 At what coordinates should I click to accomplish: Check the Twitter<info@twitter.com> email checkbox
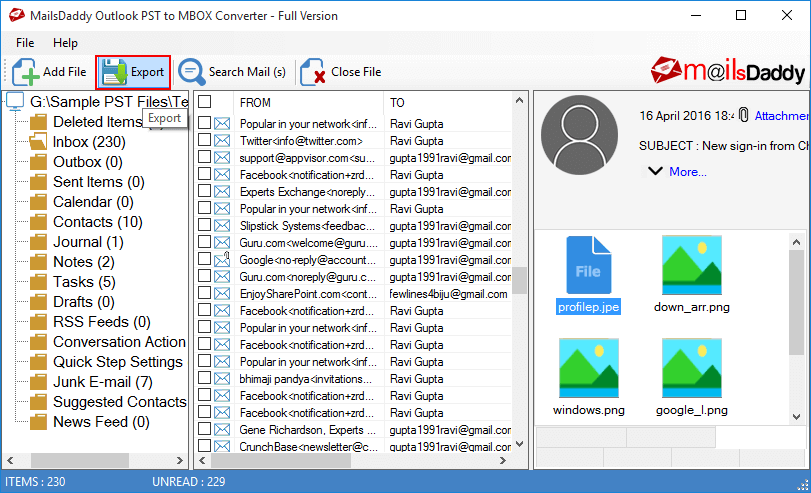(x=204, y=140)
